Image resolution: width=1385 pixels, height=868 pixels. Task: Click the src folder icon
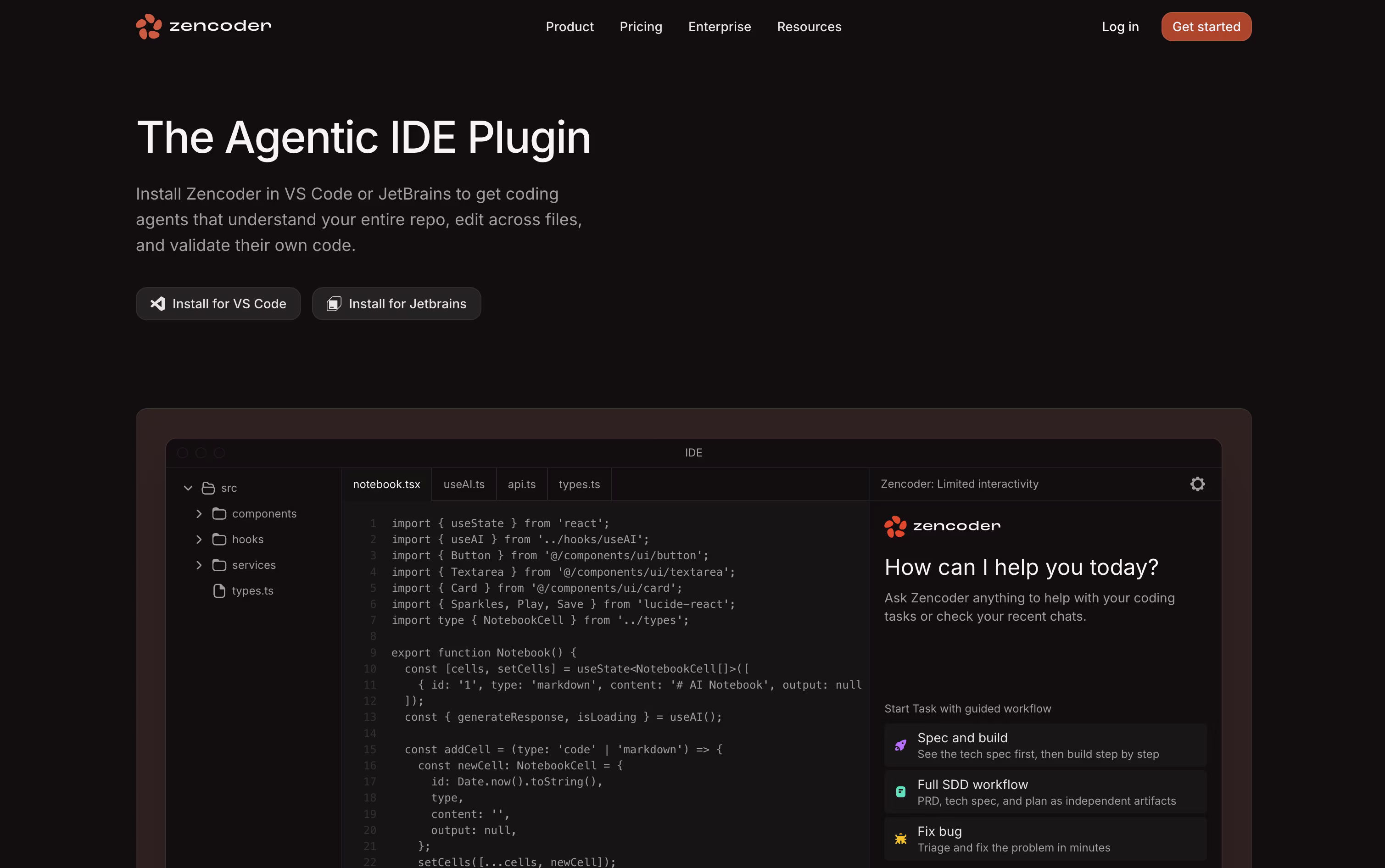tap(208, 488)
